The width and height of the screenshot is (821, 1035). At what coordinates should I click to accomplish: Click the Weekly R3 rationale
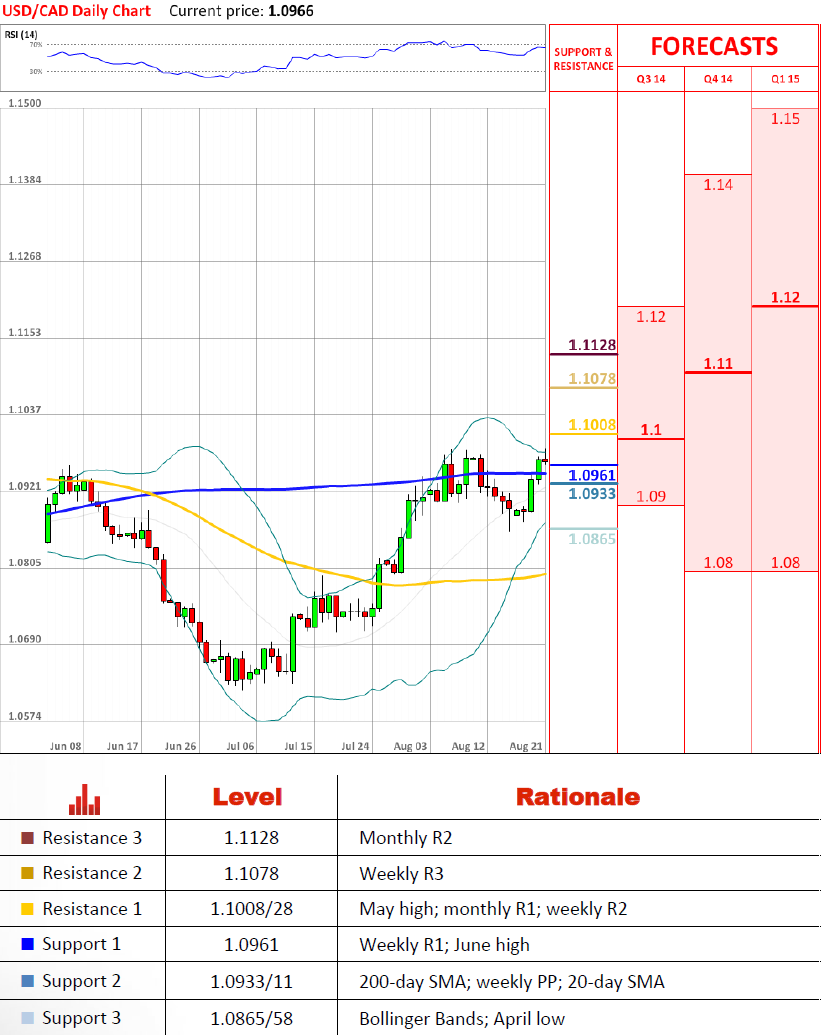tap(402, 874)
